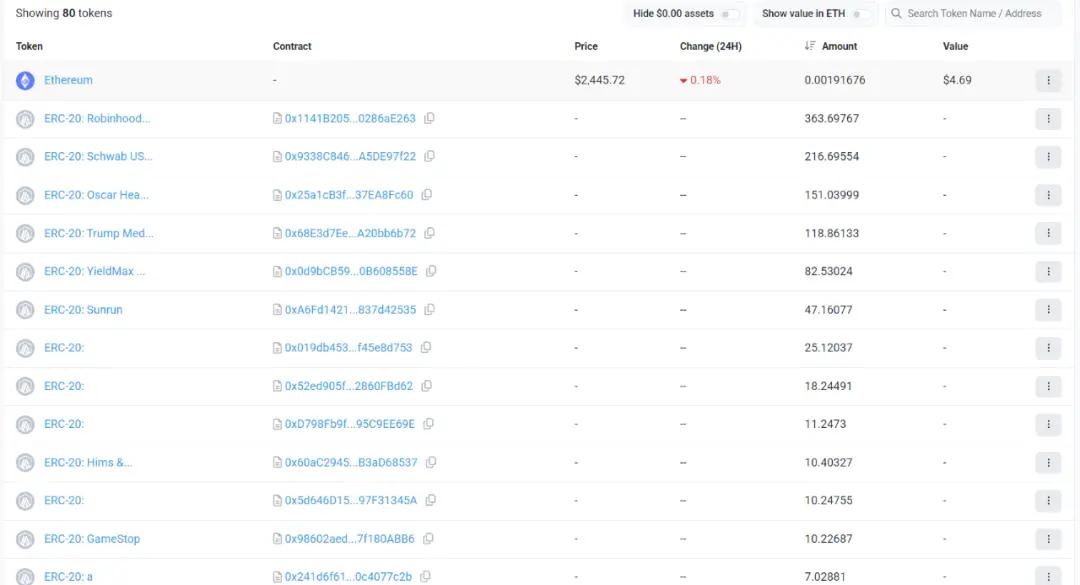
Task: Open the ERC-20: a token link
Action: [x=68, y=577]
